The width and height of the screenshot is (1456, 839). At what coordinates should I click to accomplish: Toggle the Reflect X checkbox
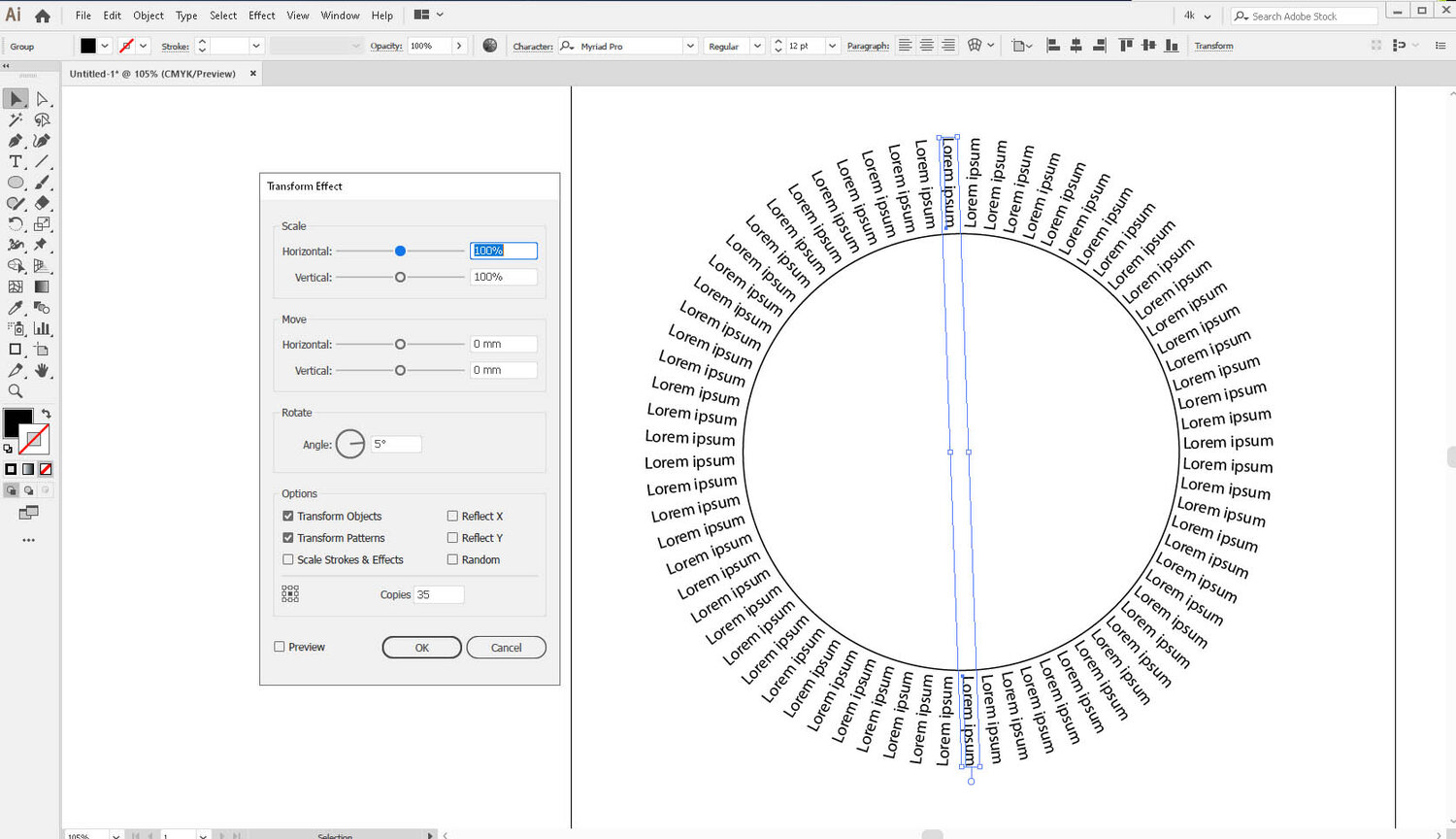pos(452,516)
